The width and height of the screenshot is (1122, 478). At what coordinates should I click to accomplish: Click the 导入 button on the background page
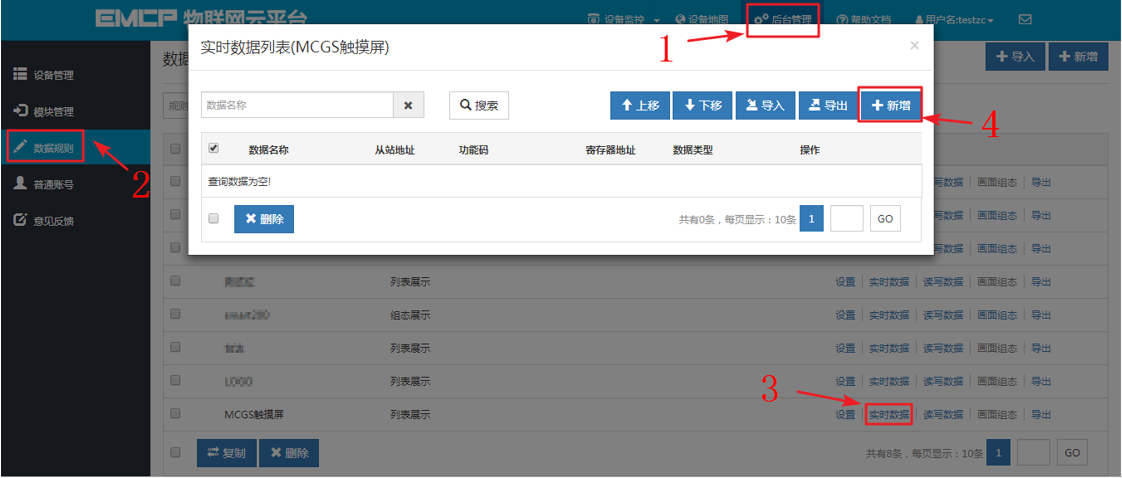pyautogui.click(x=1015, y=57)
